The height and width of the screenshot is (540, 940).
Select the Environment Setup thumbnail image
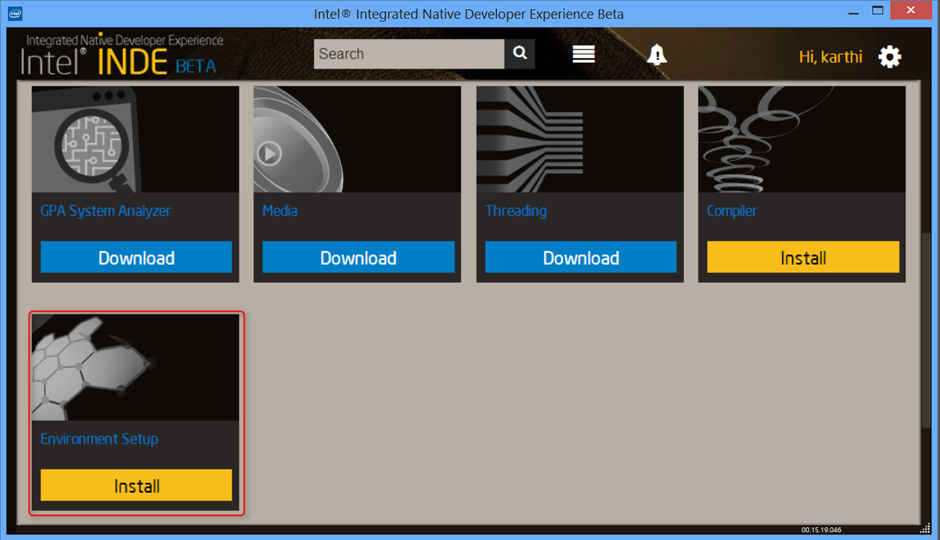coord(135,367)
